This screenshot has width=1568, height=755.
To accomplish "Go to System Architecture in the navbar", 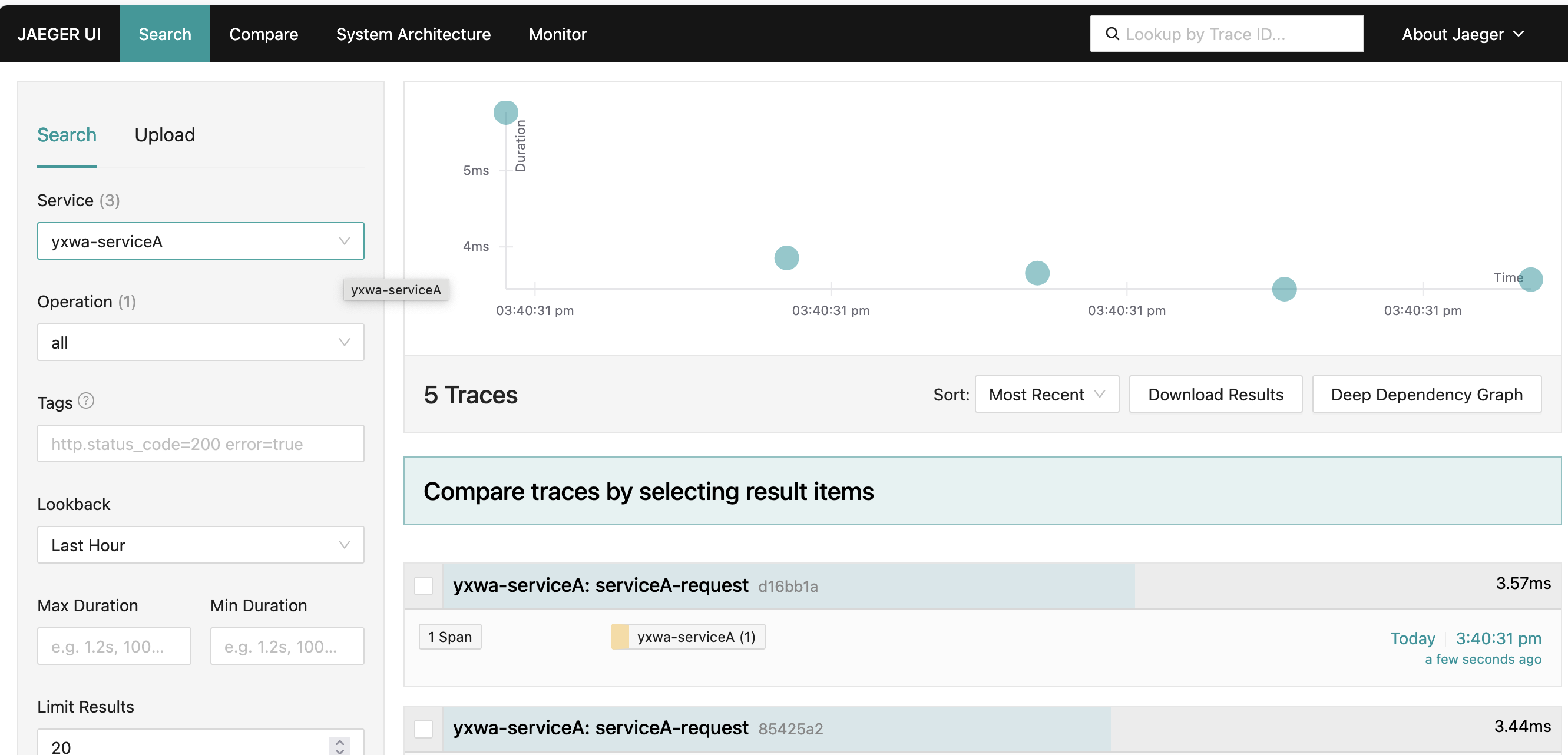I will (413, 34).
